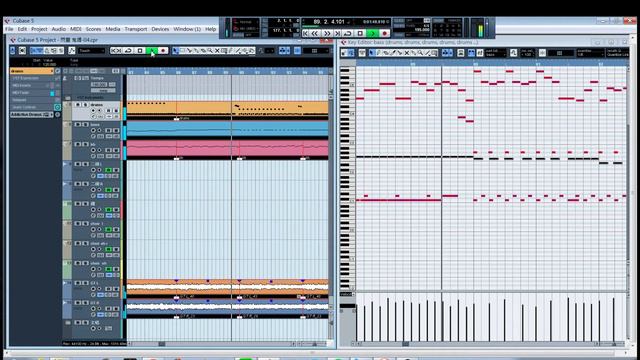This screenshot has width=640, height=360.
Task: Select the Draw pencil tool in Key Editor toolbar
Action: point(379,53)
